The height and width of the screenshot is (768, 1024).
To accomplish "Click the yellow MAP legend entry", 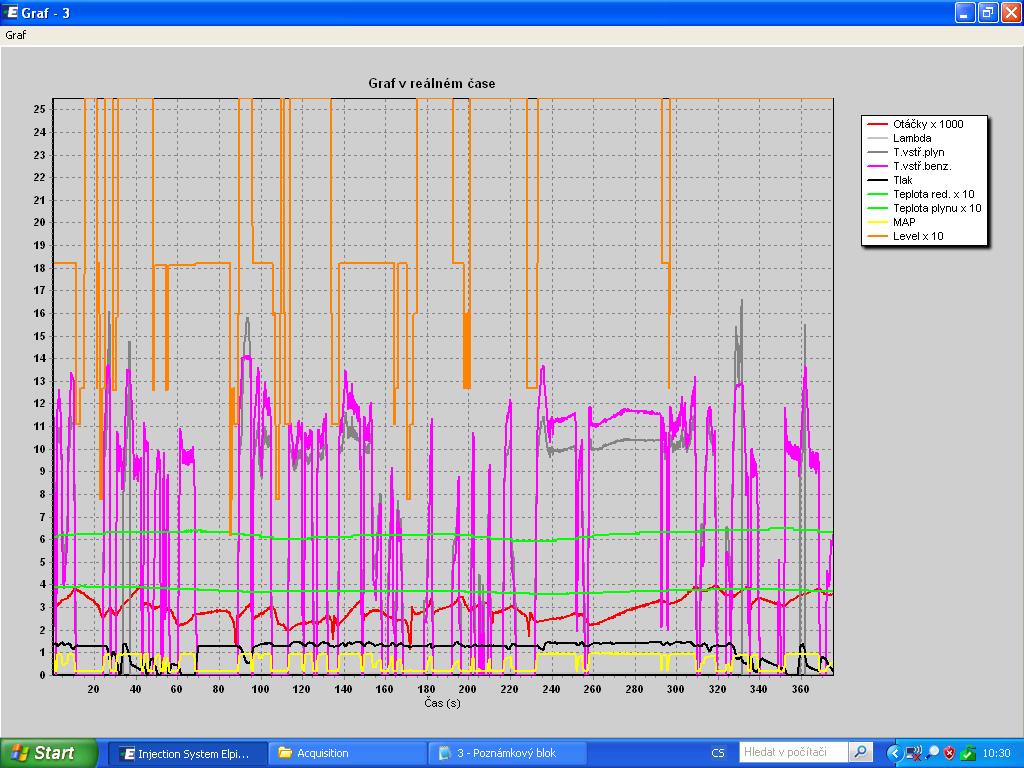I will click(x=904, y=222).
